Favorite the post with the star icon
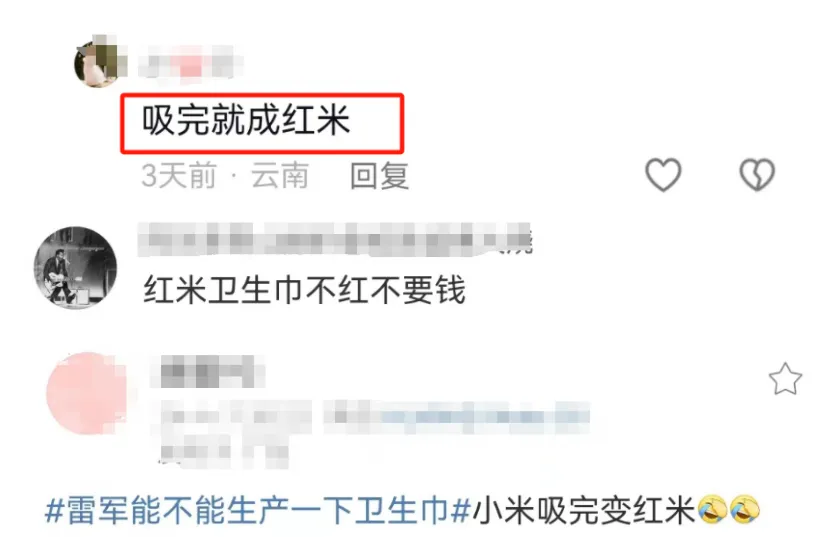Screen dimensions: 822x537 pos(785,379)
